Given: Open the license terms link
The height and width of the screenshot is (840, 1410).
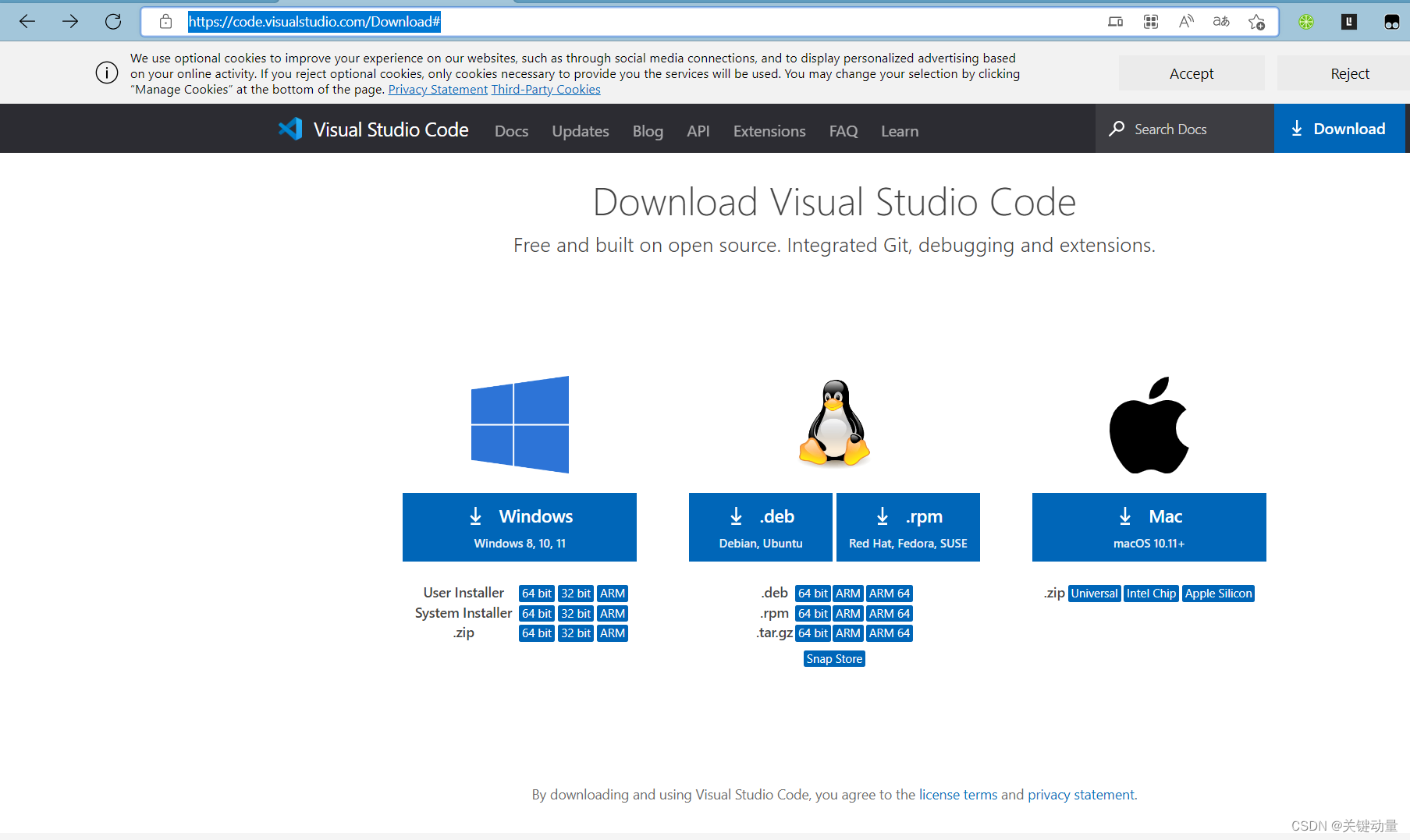Looking at the screenshot, I should pos(958,795).
